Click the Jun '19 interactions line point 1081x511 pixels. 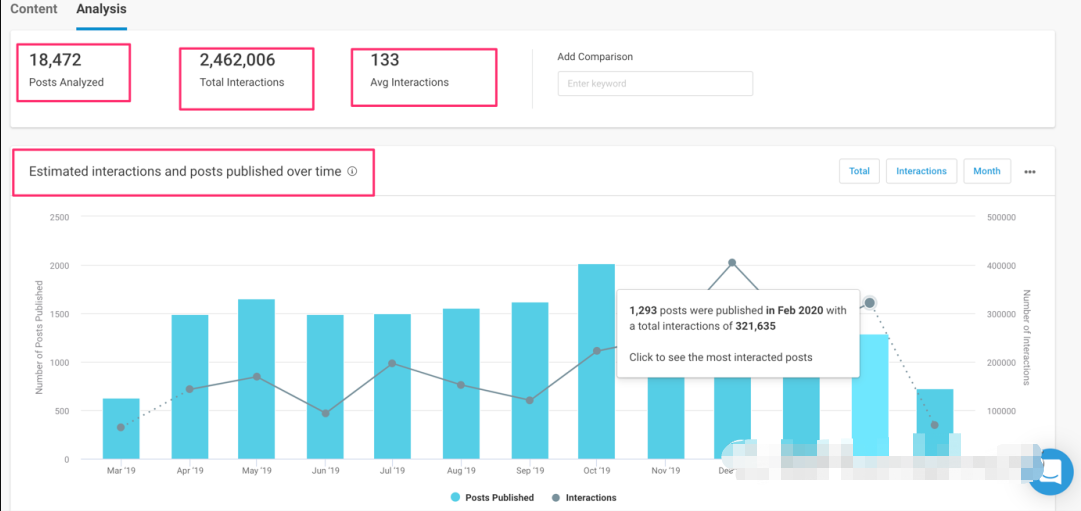pyautogui.click(x=325, y=413)
